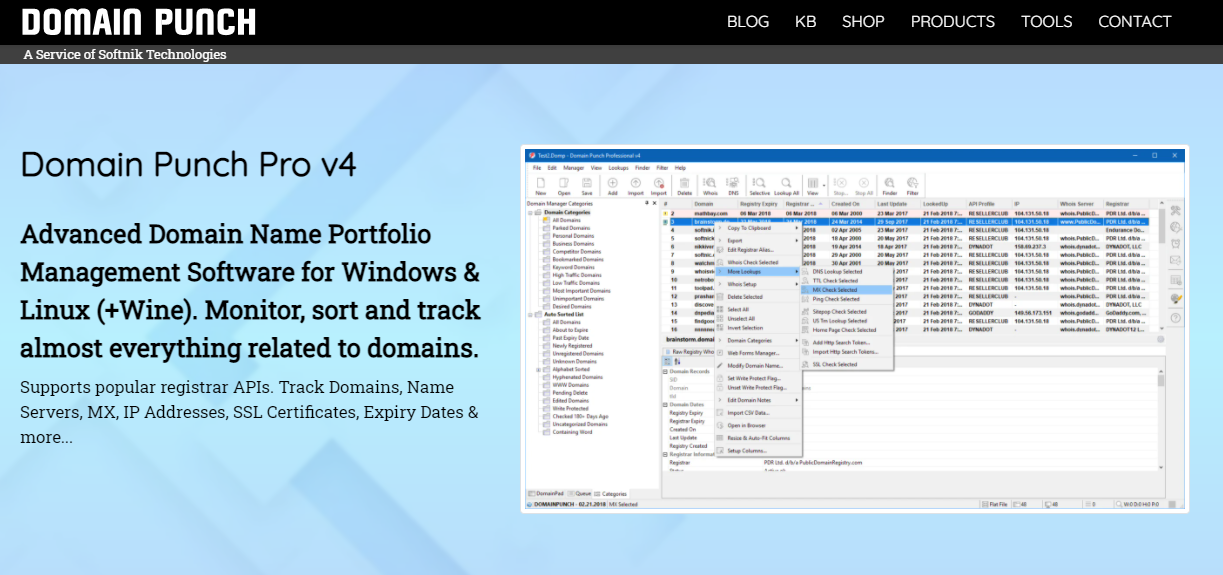Select About to Expire category
The width and height of the screenshot is (1223, 575).
pos(570,330)
